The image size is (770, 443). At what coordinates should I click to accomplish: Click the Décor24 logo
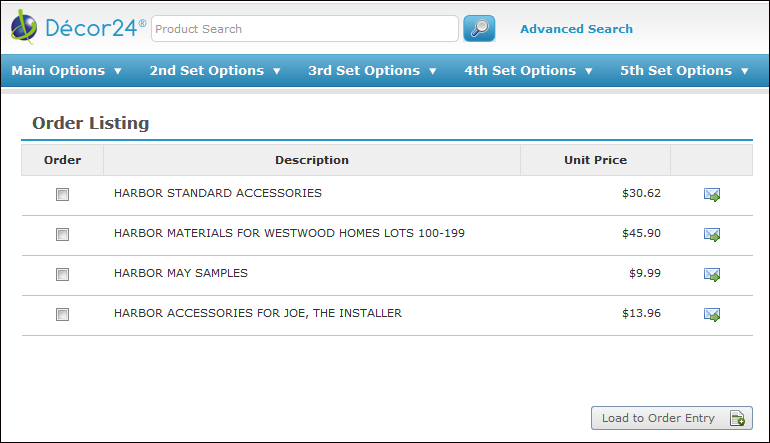point(78,29)
